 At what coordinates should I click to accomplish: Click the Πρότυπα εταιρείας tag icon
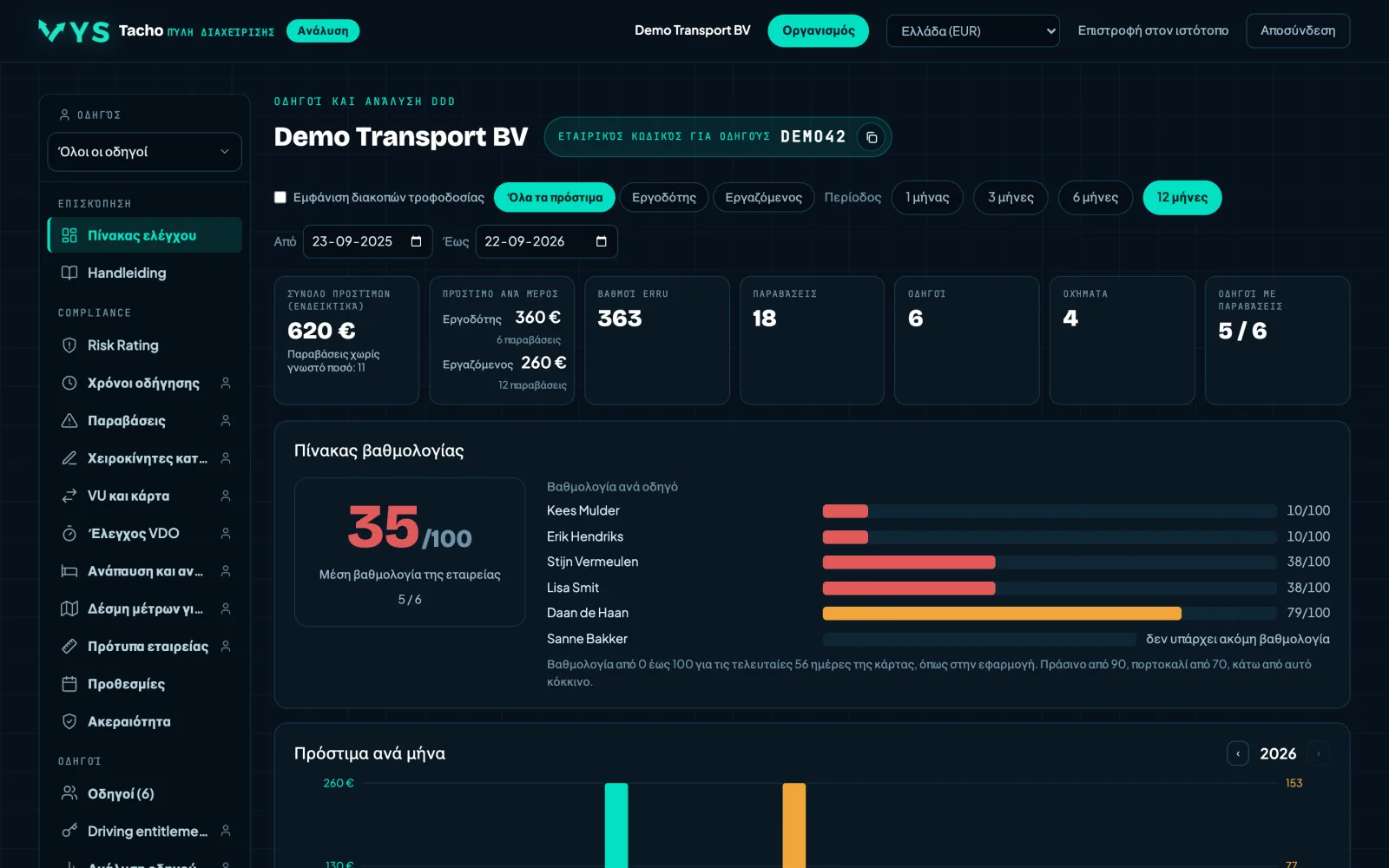[69, 647]
